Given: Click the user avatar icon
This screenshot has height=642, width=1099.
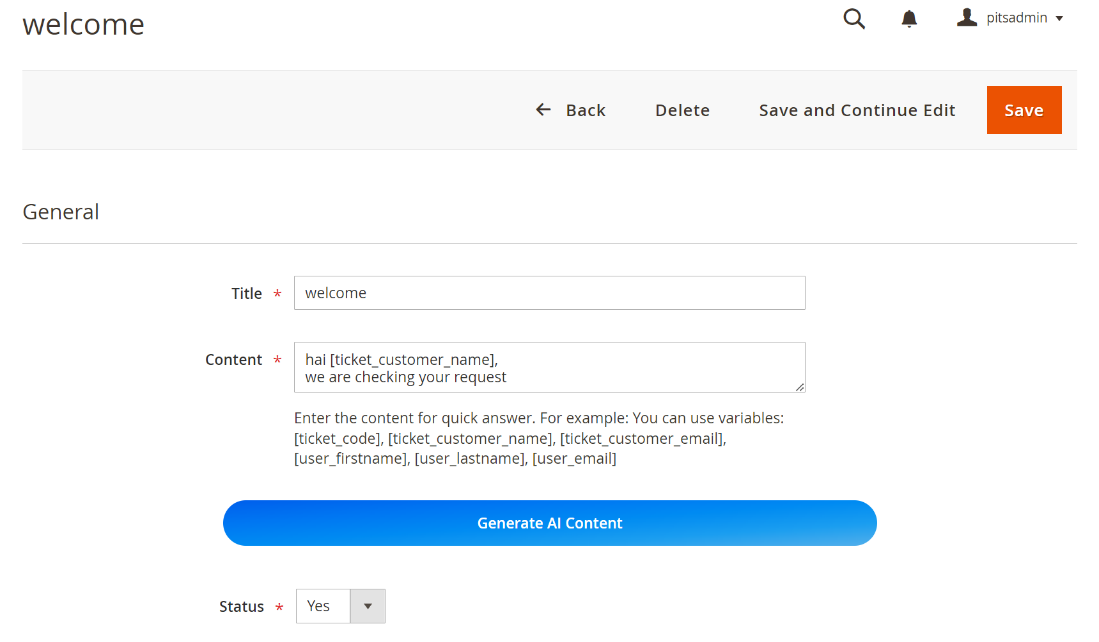Looking at the screenshot, I should tap(966, 18).
